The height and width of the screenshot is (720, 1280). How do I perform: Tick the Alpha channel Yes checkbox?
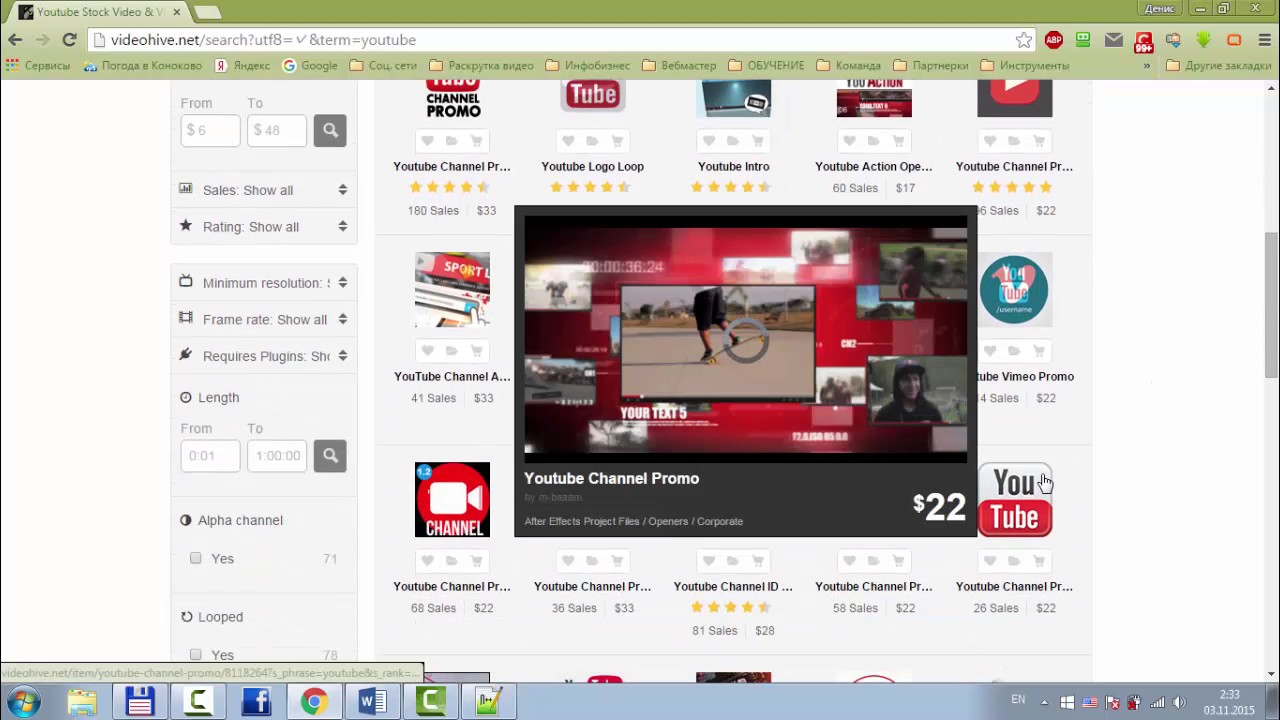pyautogui.click(x=196, y=558)
